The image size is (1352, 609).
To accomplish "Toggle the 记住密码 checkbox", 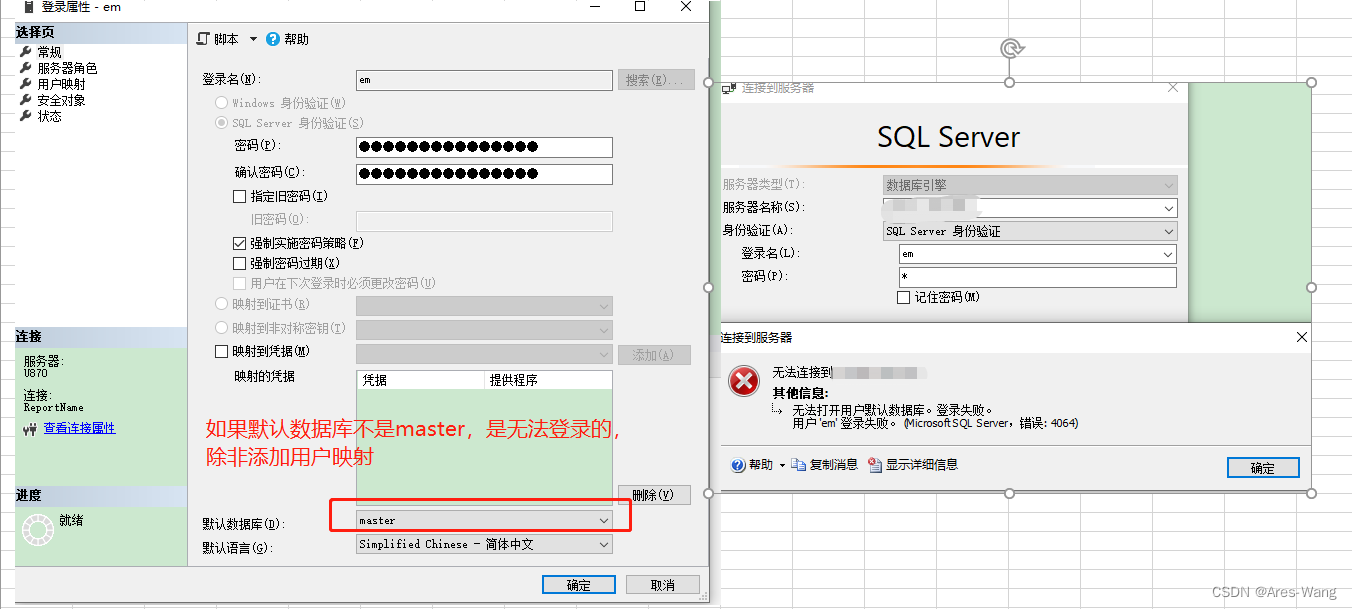I will [904, 297].
